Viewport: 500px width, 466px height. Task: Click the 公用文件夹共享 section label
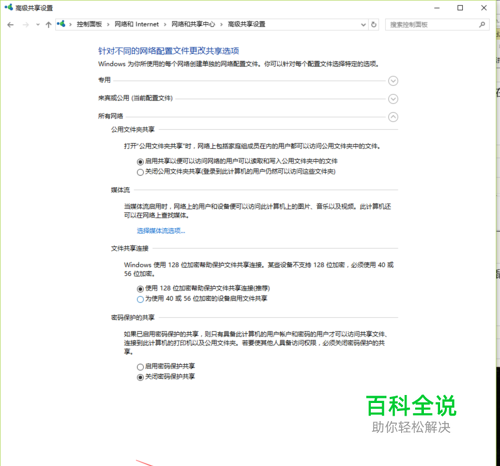click(133, 129)
